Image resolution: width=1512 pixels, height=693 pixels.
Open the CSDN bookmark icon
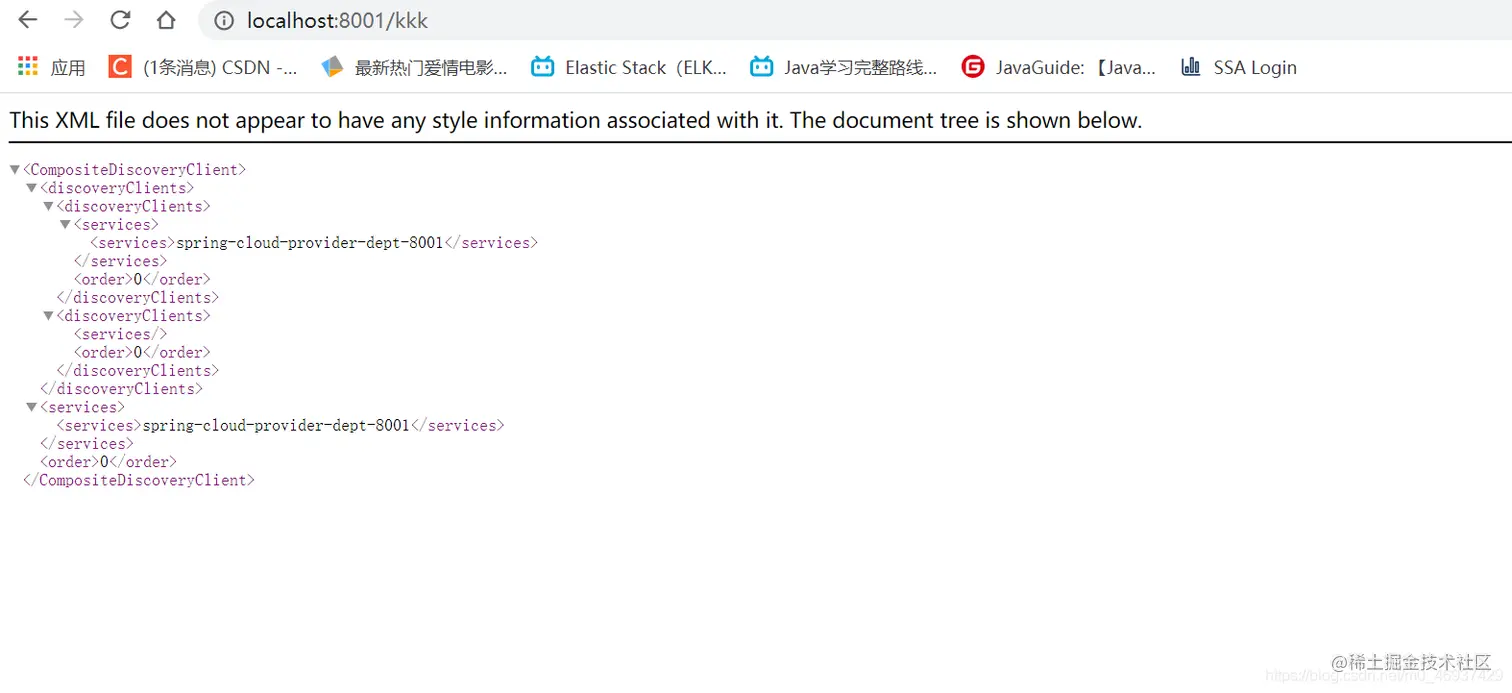(120, 67)
